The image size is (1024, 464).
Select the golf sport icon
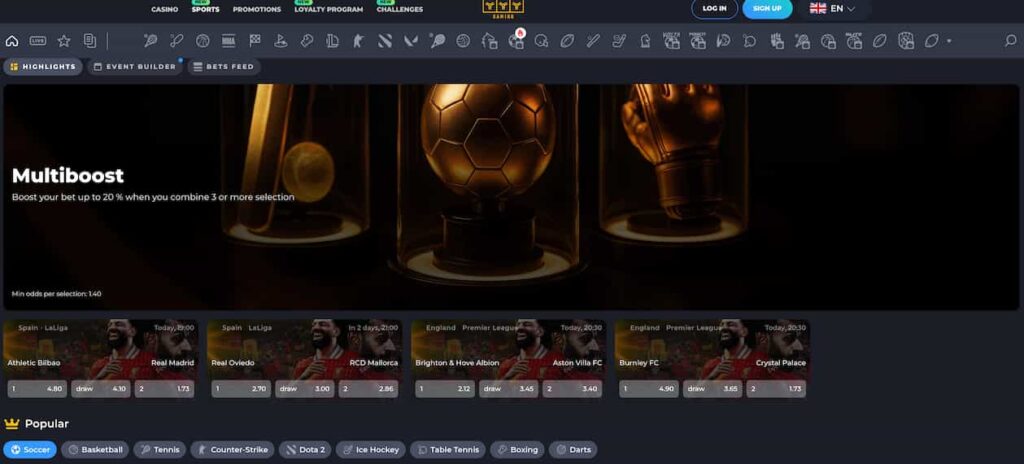click(281, 41)
